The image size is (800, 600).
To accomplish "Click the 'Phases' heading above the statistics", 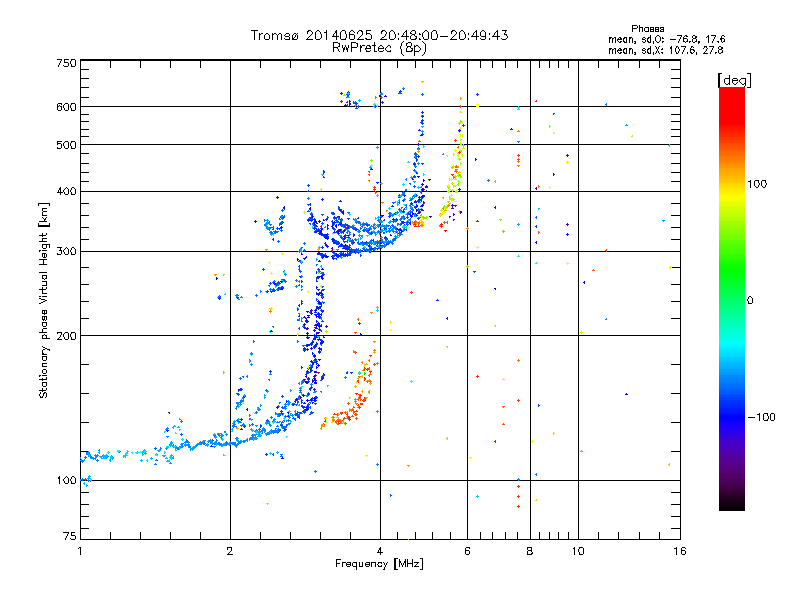I will click(x=647, y=29).
